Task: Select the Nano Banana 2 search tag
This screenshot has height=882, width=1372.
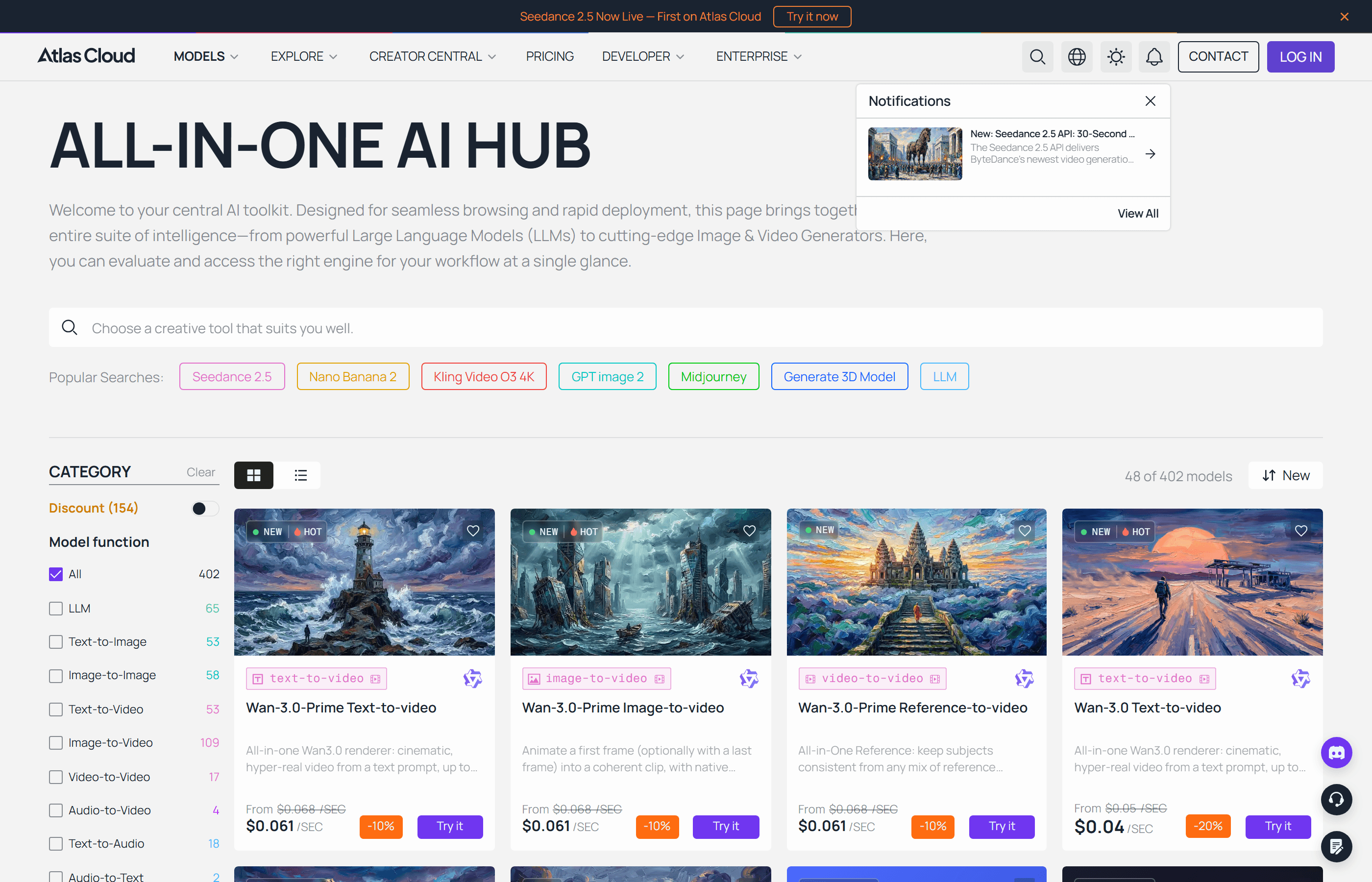Action: pos(353,376)
